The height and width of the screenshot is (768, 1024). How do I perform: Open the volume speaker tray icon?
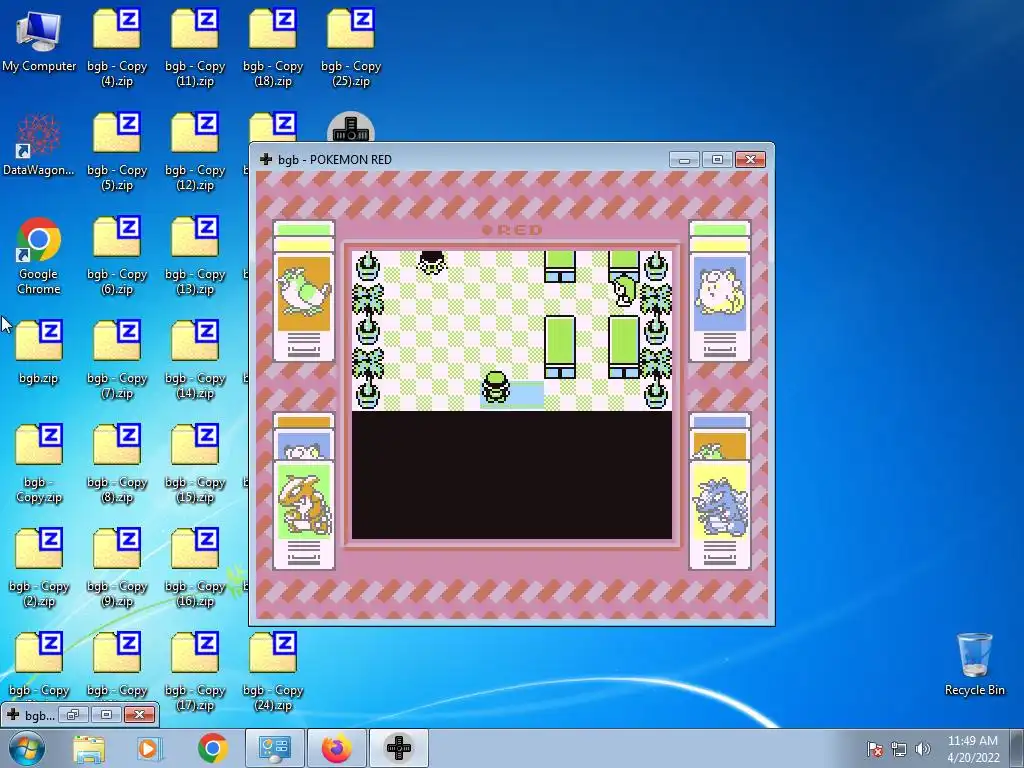point(923,749)
